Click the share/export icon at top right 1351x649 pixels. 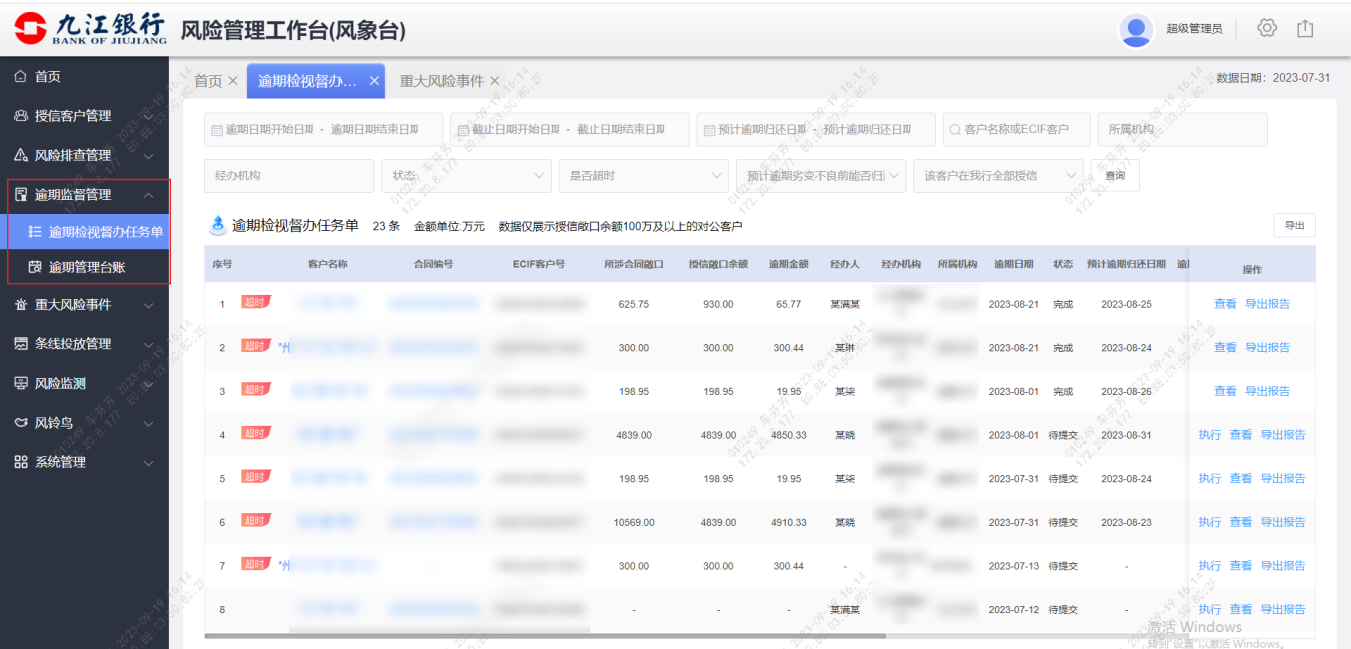tap(1305, 28)
